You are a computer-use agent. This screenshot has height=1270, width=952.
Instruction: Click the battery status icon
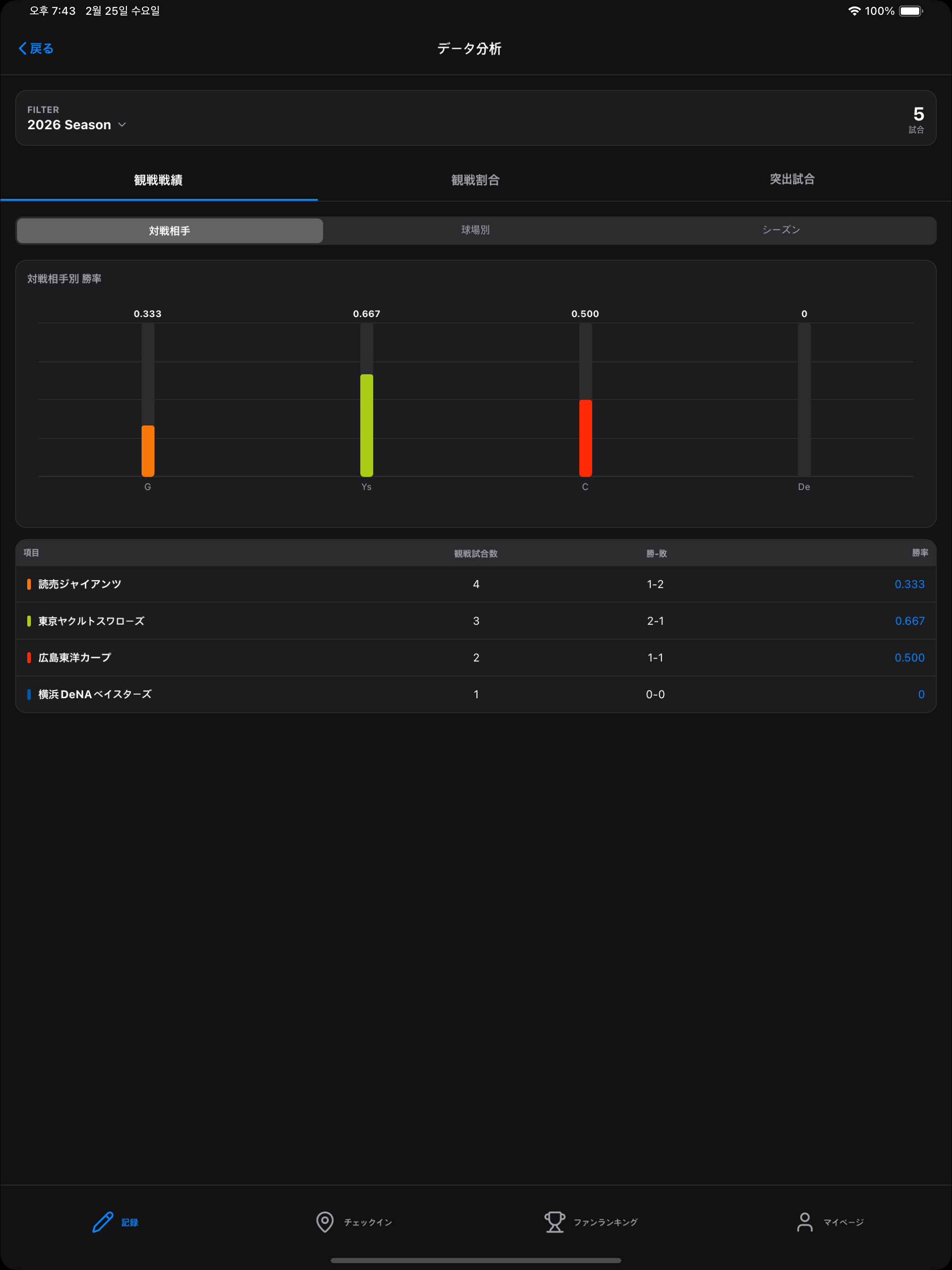[x=911, y=11]
